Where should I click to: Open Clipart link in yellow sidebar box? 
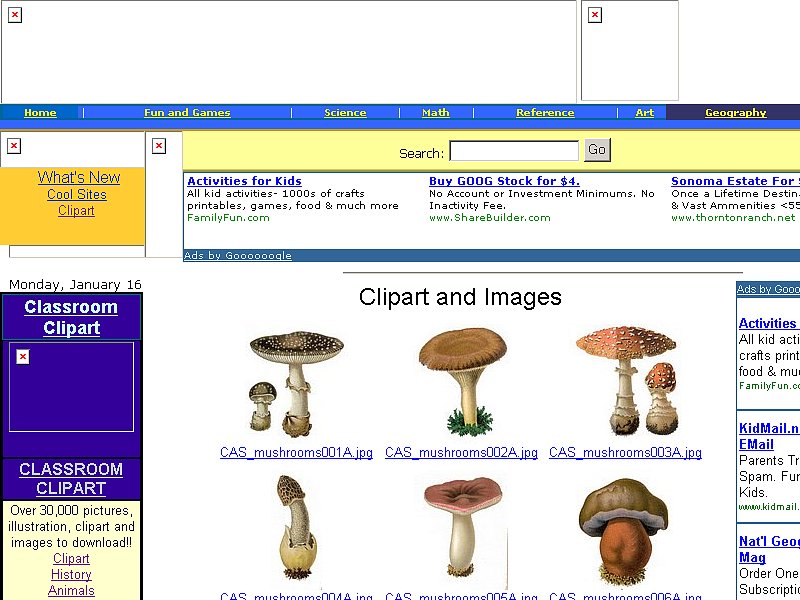point(76,210)
